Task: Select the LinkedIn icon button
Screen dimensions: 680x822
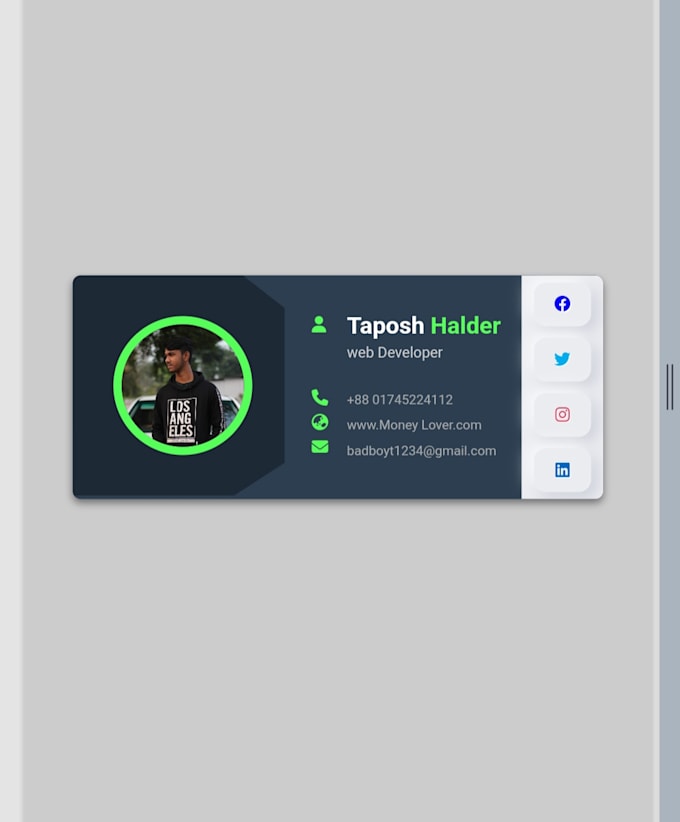Action: (x=562, y=470)
